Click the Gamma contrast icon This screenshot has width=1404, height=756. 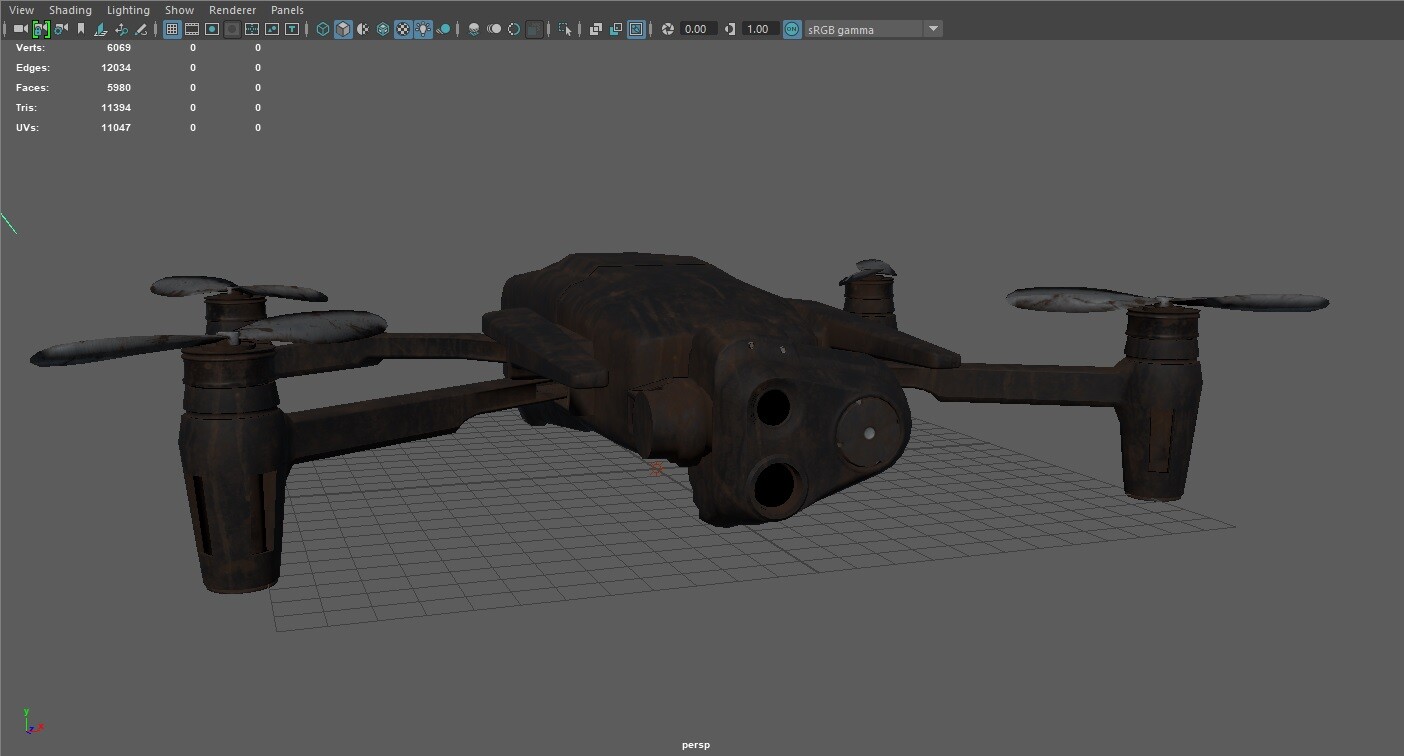click(730, 29)
